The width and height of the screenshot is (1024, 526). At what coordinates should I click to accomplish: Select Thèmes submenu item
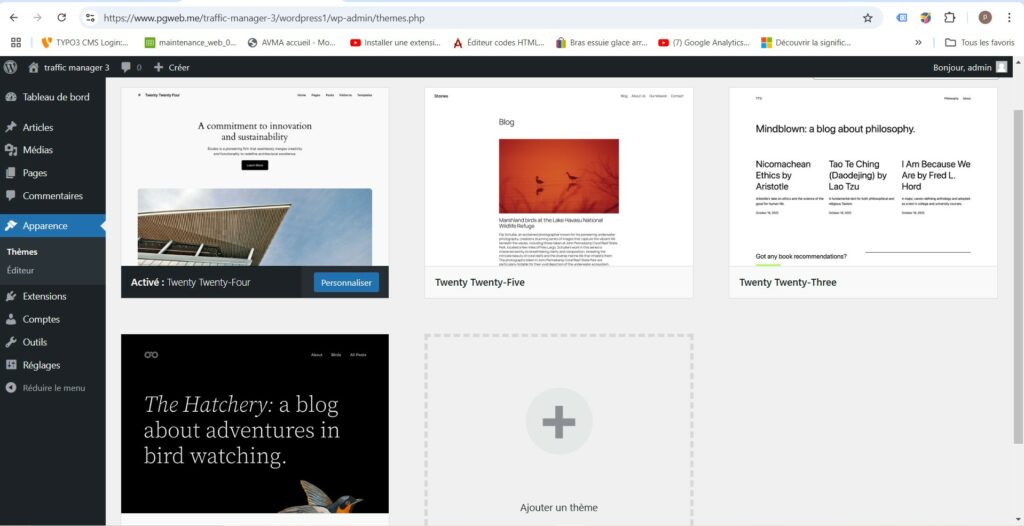[x=22, y=252]
